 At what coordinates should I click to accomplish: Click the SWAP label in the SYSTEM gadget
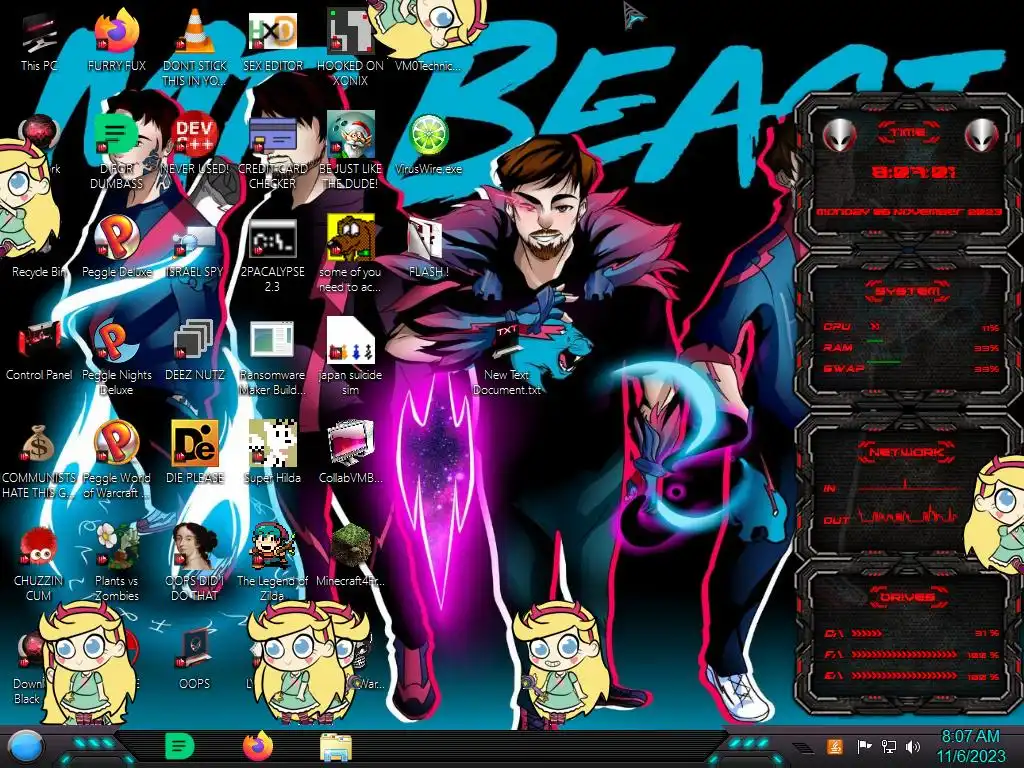point(843,368)
